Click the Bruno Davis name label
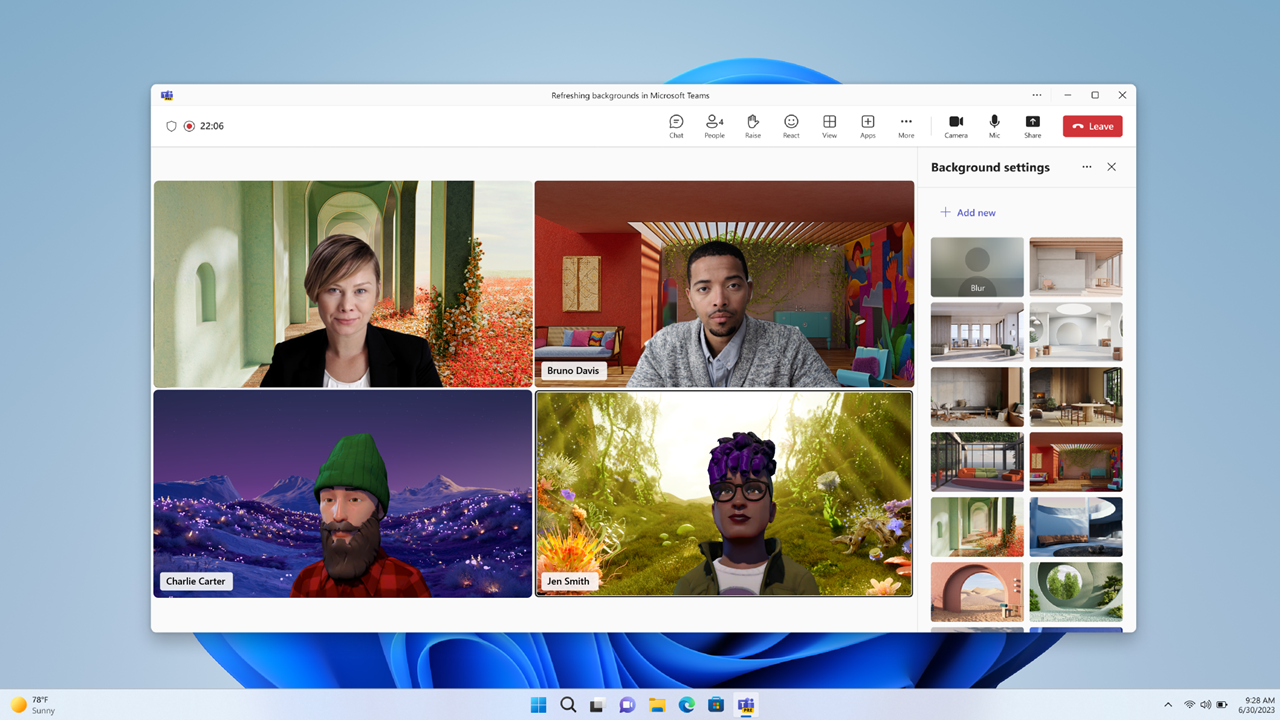Image resolution: width=1280 pixels, height=720 pixels. coord(573,371)
